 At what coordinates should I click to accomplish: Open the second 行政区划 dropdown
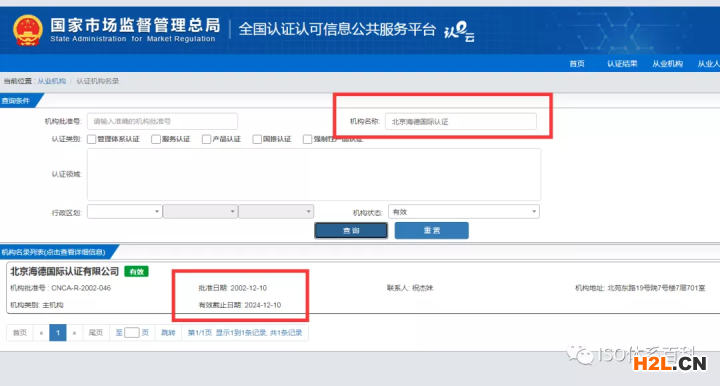click(200, 212)
